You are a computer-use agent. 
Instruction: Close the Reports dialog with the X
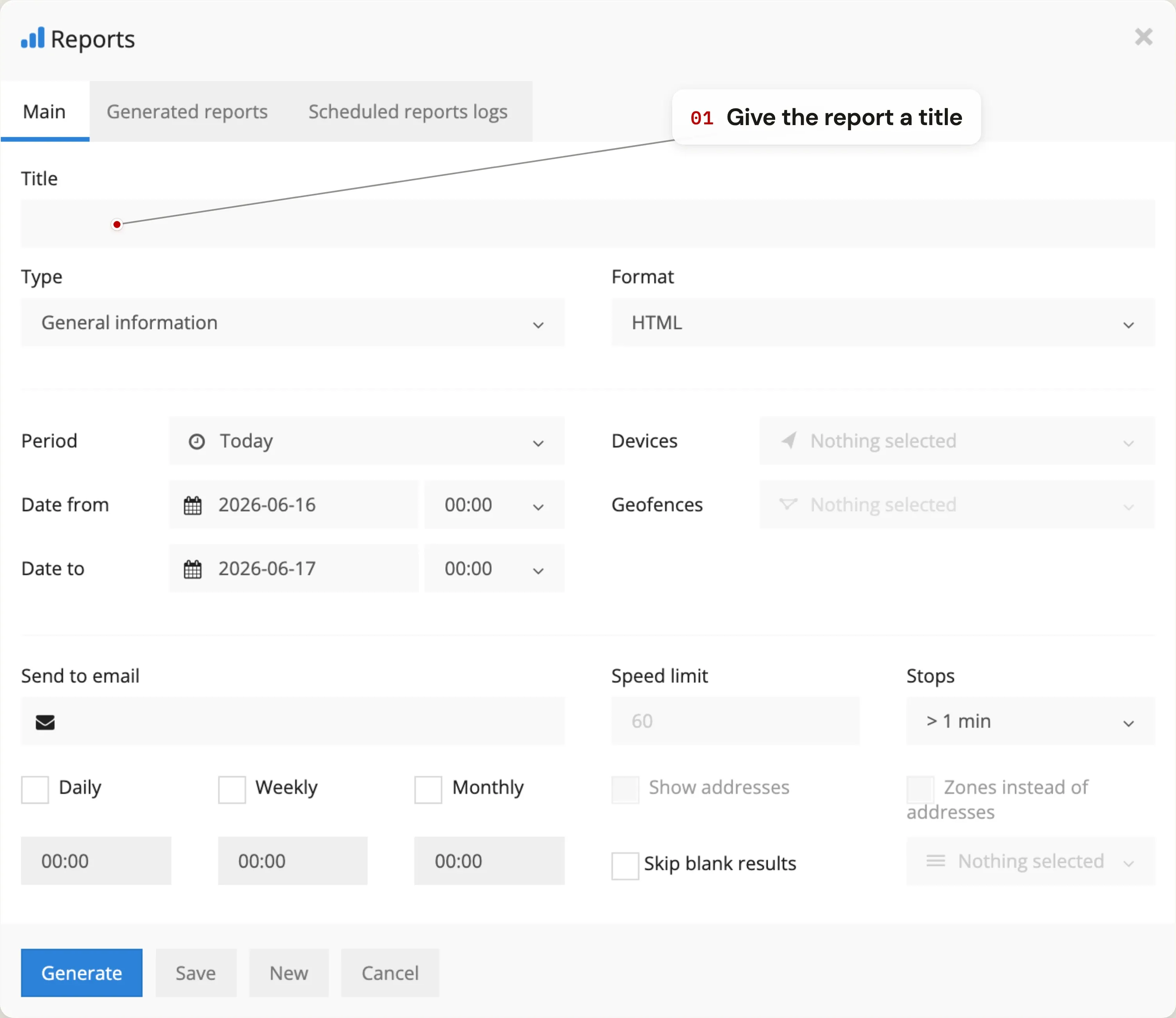[x=1144, y=37]
